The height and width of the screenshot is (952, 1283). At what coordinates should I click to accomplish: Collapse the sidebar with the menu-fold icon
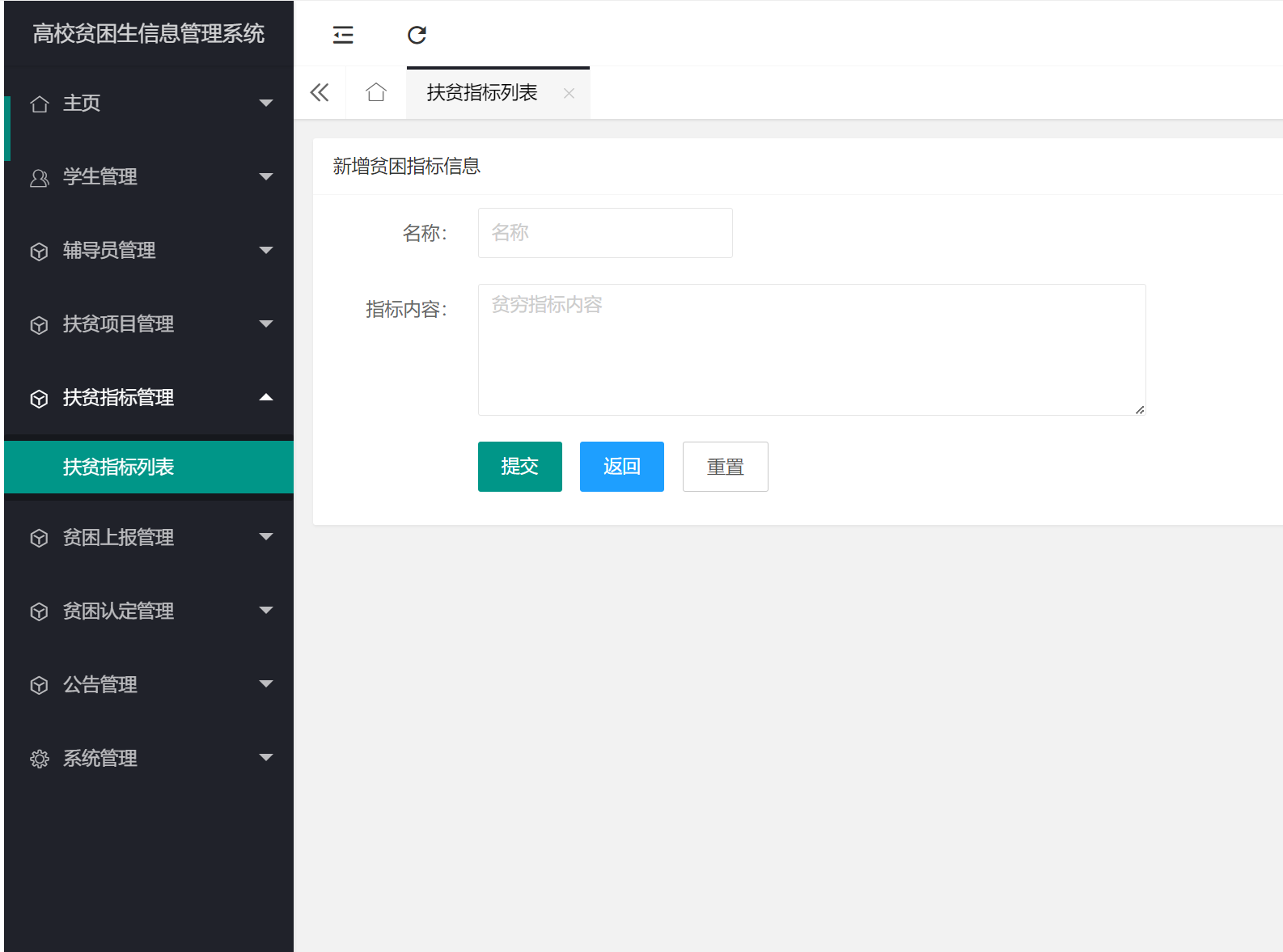pos(343,35)
